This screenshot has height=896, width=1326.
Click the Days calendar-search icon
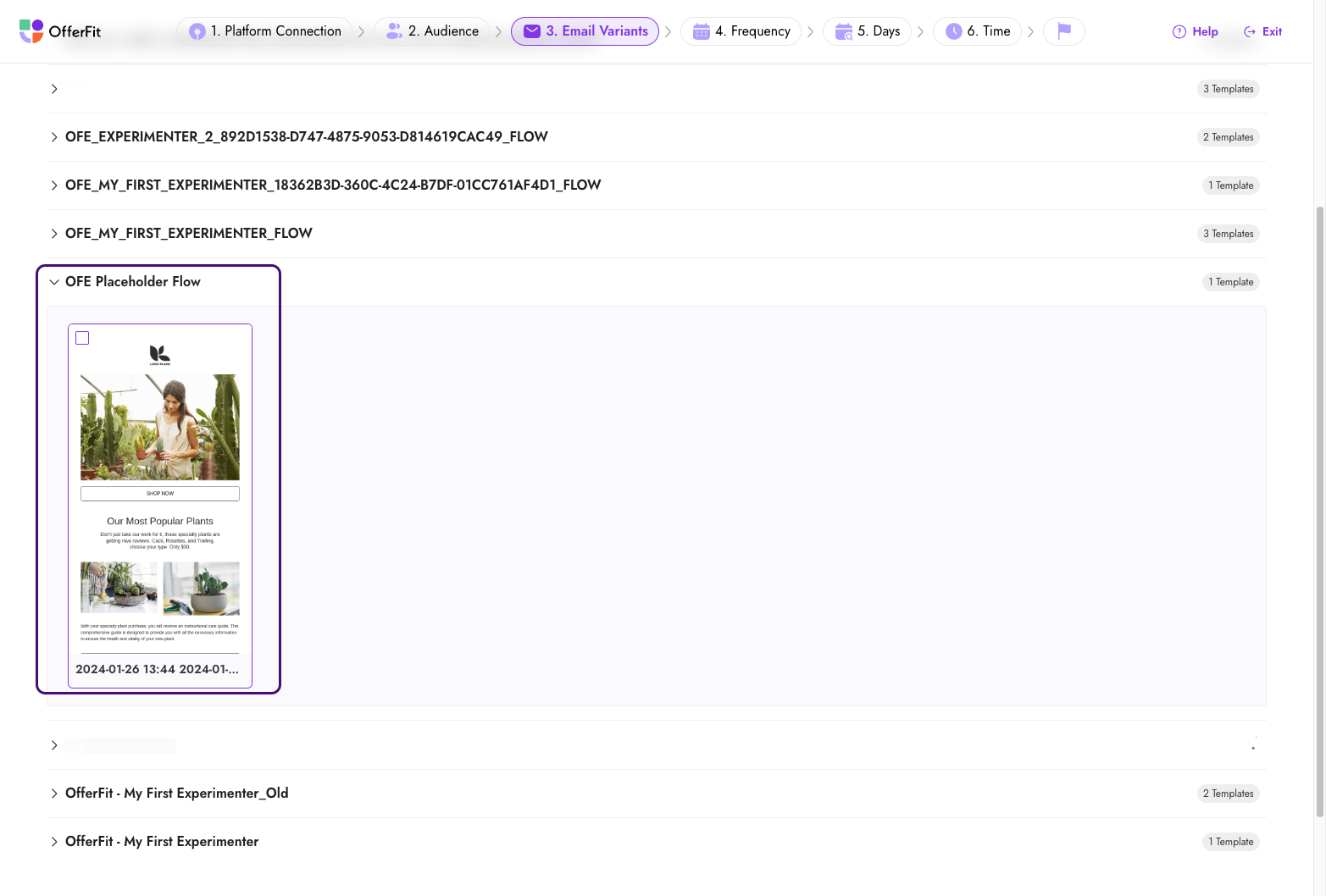click(x=843, y=30)
